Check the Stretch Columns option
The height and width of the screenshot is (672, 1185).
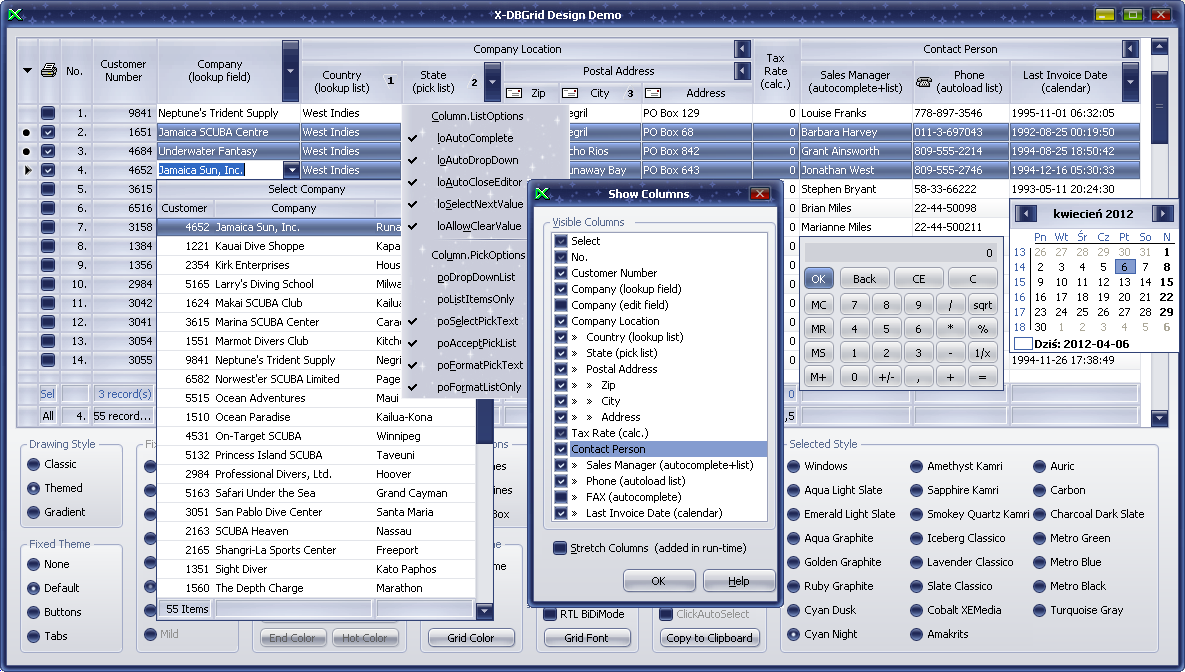[x=561, y=548]
